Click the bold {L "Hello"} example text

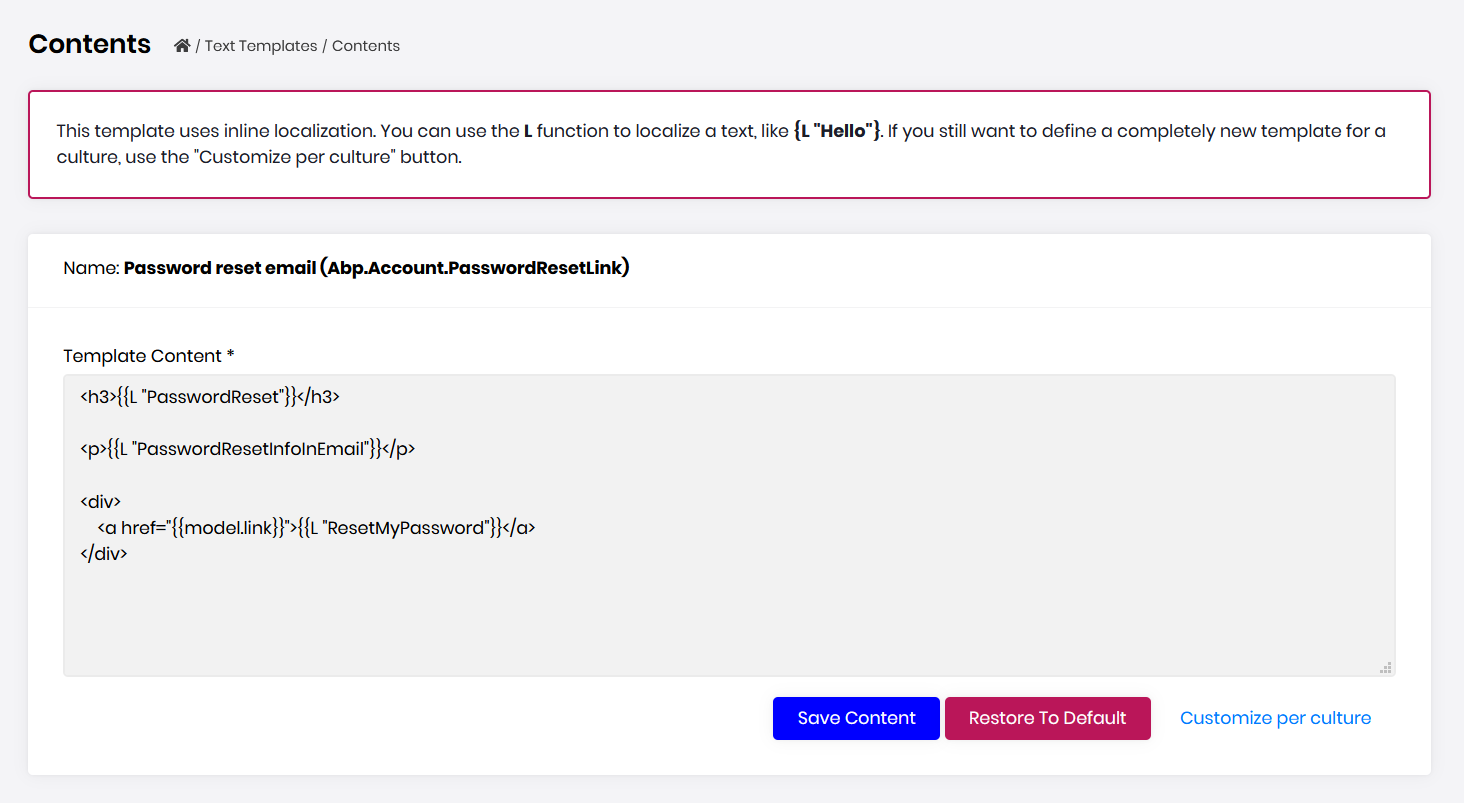(837, 131)
